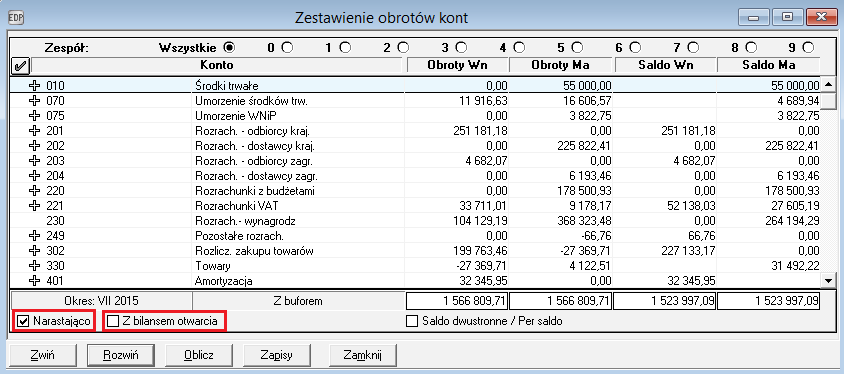The width and height of the screenshot is (844, 374).
Task: Click the Konto column header
Action: click(x=217, y=66)
